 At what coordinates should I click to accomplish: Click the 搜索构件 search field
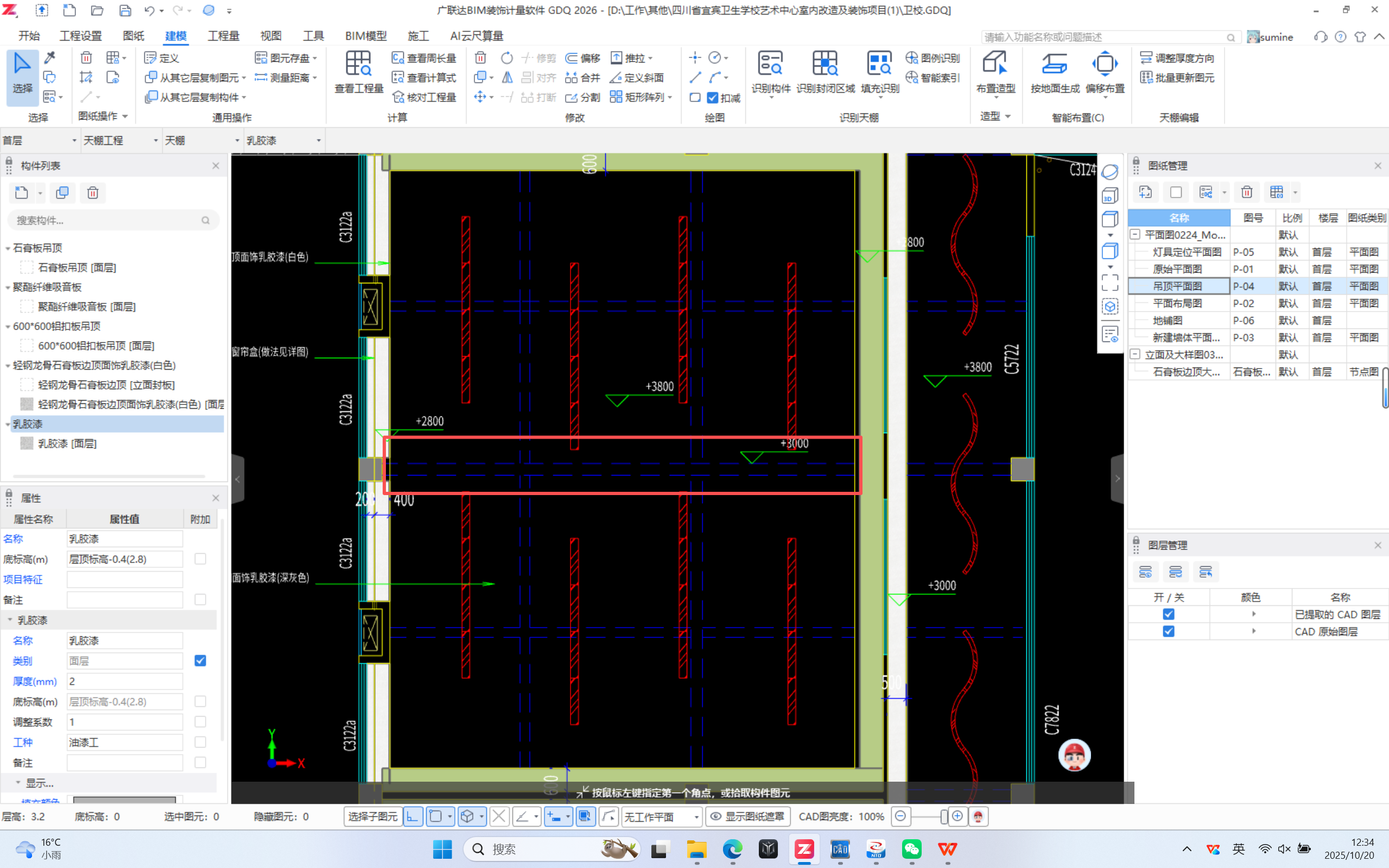(x=107, y=220)
